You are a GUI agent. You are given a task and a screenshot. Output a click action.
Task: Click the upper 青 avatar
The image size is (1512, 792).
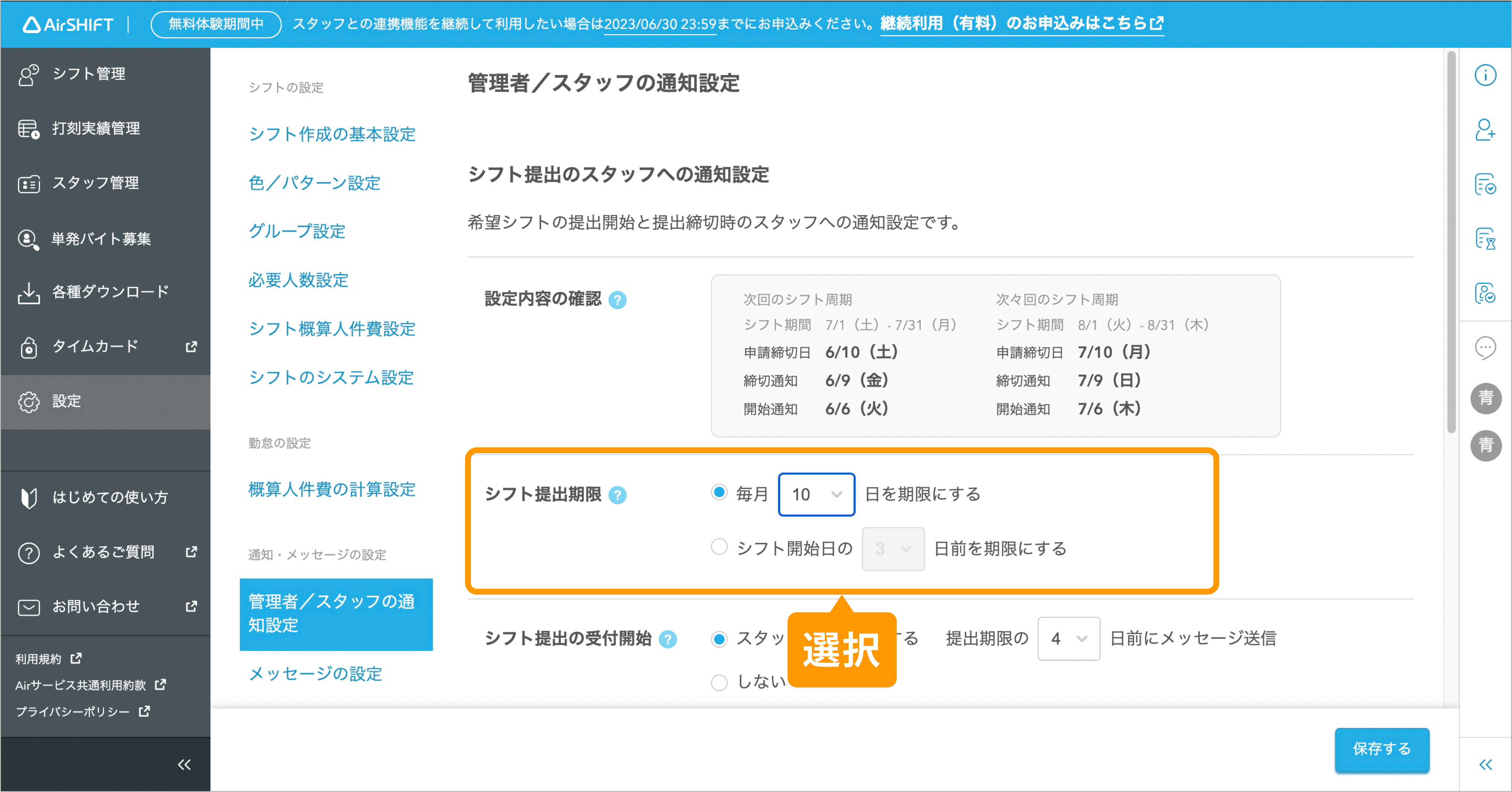click(1486, 398)
